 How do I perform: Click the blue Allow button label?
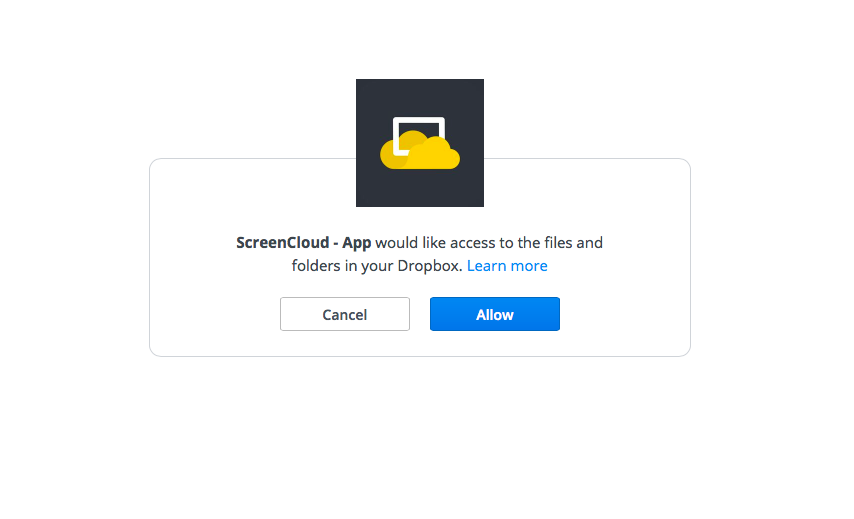pos(495,315)
